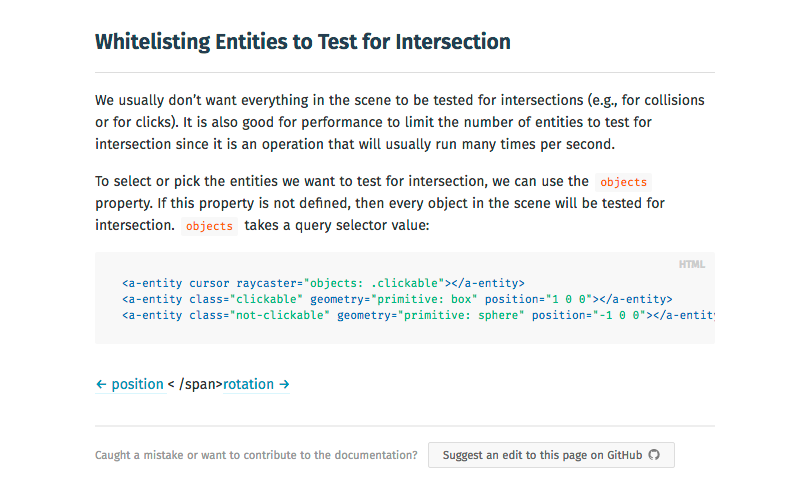786x494 pixels.
Task: Click the 'Whitelisting Entities to Test' heading
Action: pyautogui.click(x=302, y=42)
